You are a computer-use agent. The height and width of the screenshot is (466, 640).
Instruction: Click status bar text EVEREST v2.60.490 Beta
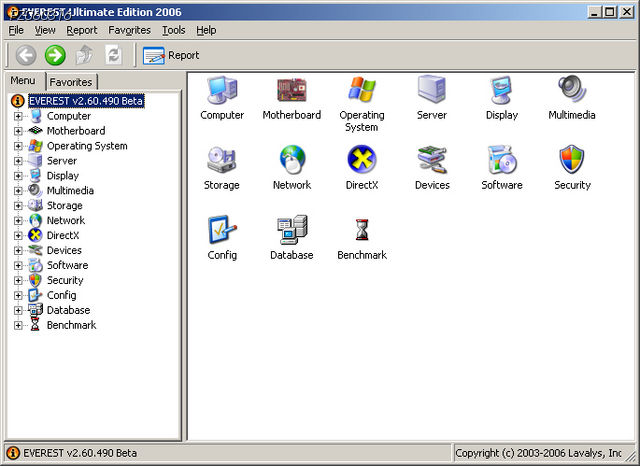point(80,453)
